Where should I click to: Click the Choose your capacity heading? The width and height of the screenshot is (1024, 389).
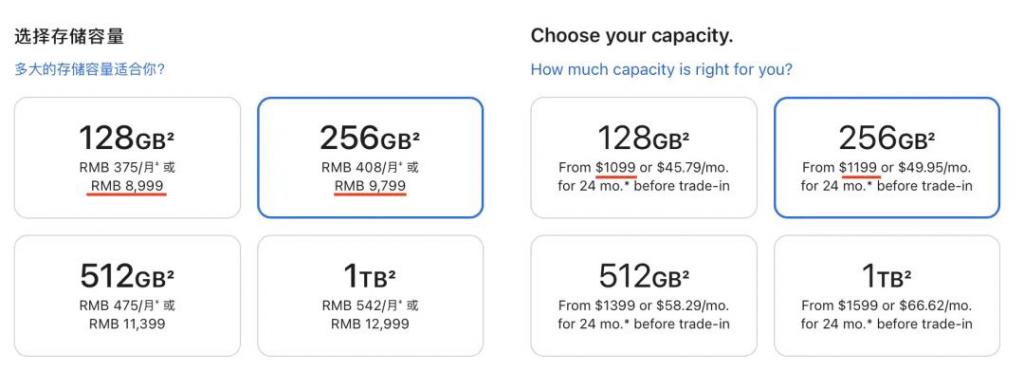(632, 36)
